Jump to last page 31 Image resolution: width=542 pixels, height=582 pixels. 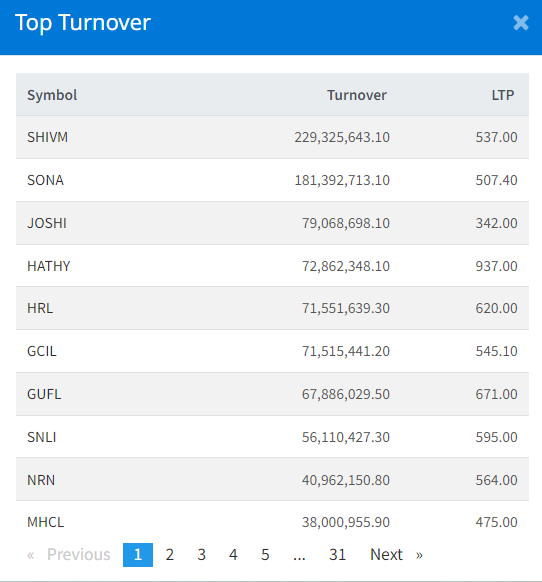pyautogui.click(x=337, y=555)
